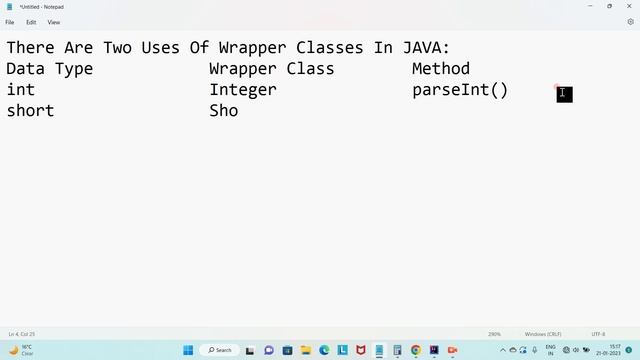Viewport: 640px width, 360px height.
Task: Open the notification center badge
Action: [x=629, y=350]
